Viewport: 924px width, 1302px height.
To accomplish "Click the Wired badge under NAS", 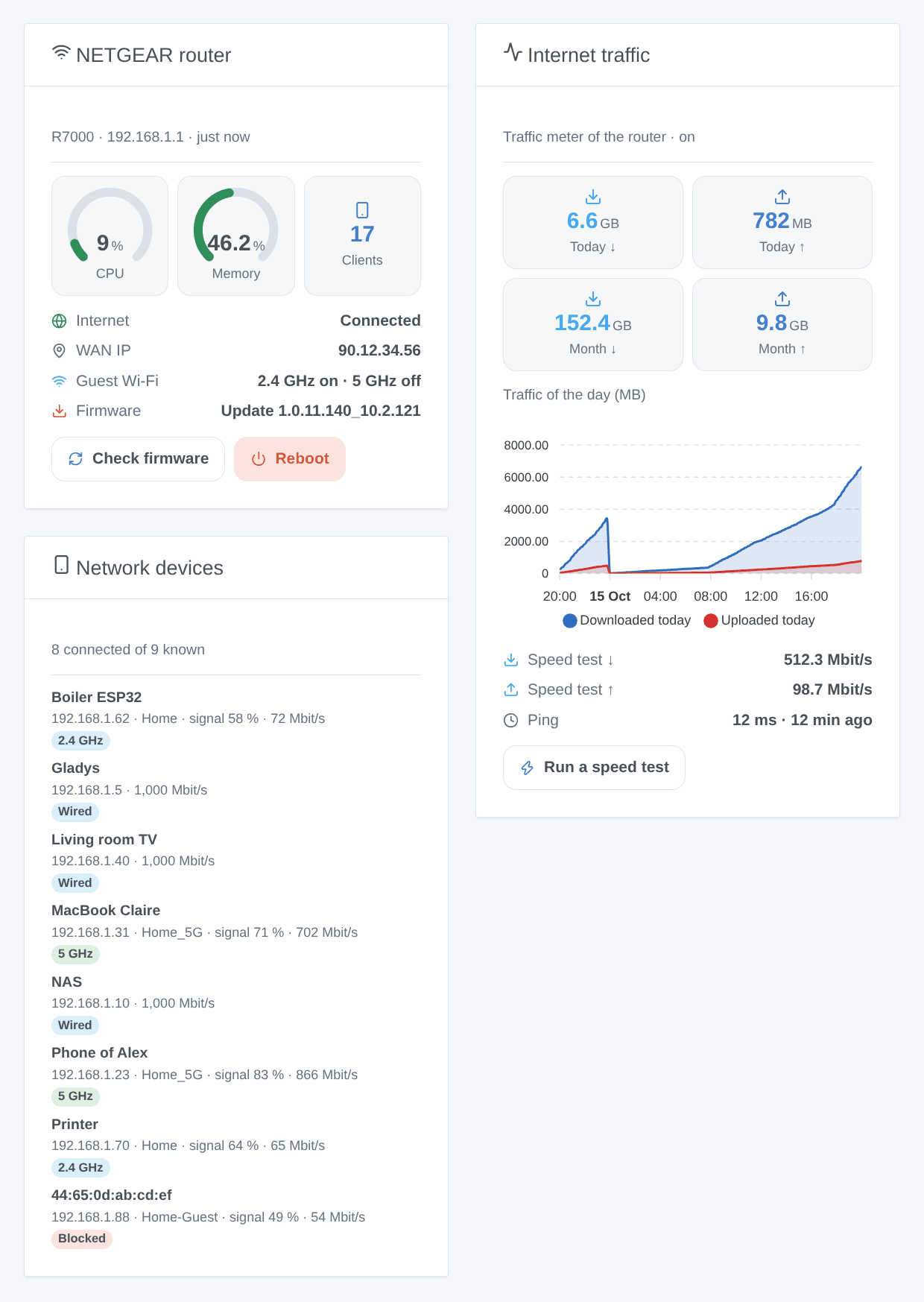I will point(75,1026).
